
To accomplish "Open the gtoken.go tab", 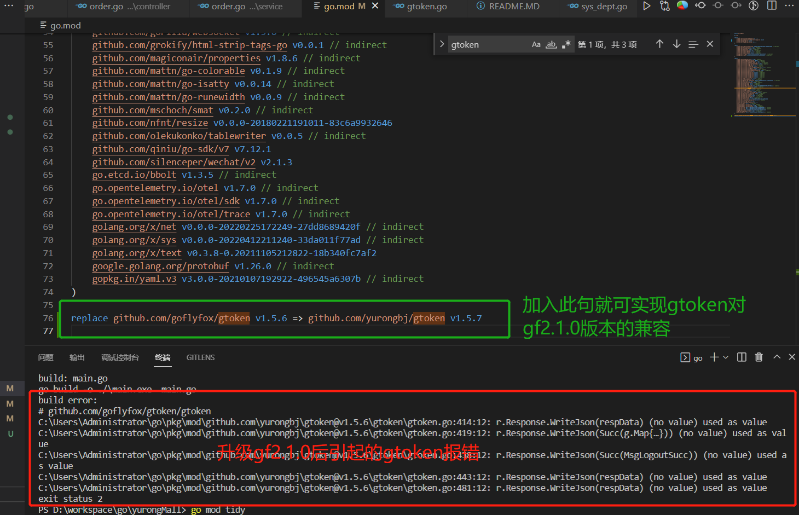I will 421,7.
